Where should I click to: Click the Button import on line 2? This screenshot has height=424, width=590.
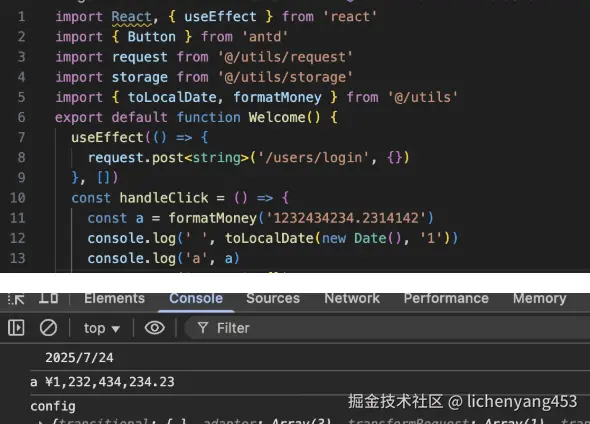[x=152, y=37]
